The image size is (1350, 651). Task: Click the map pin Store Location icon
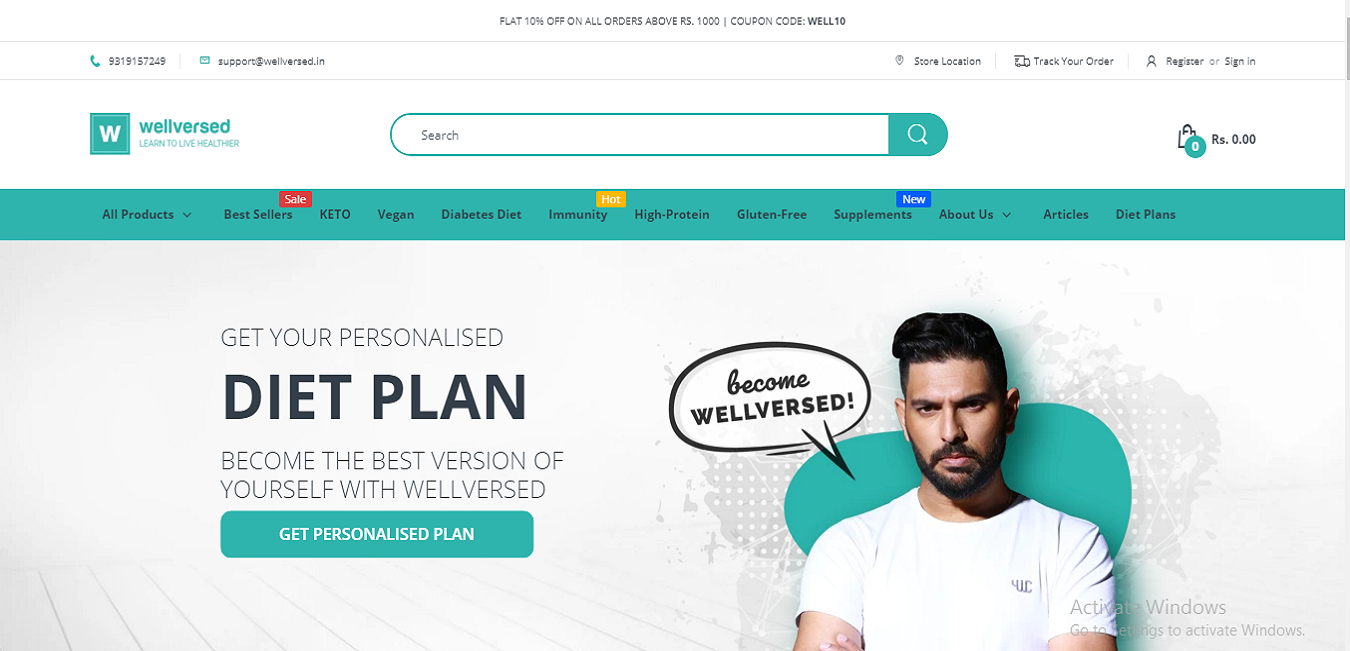[899, 61]
